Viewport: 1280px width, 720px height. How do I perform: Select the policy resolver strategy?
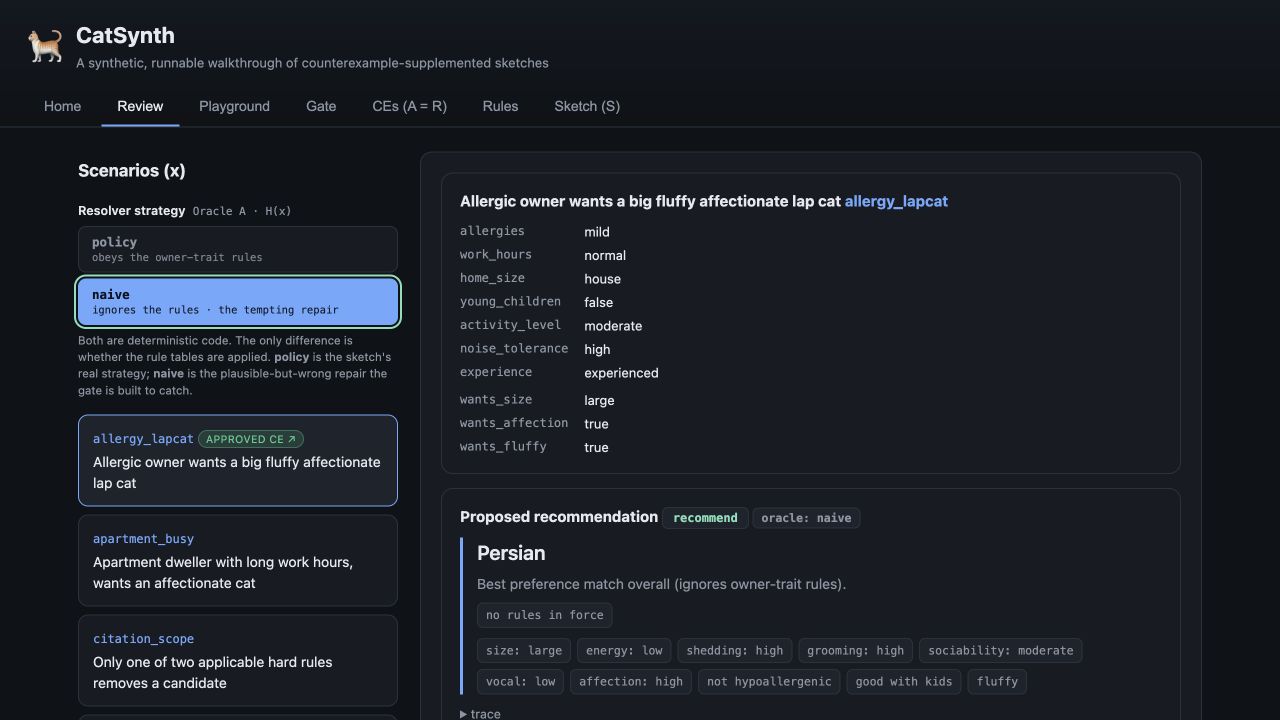(x=238, y=249)
